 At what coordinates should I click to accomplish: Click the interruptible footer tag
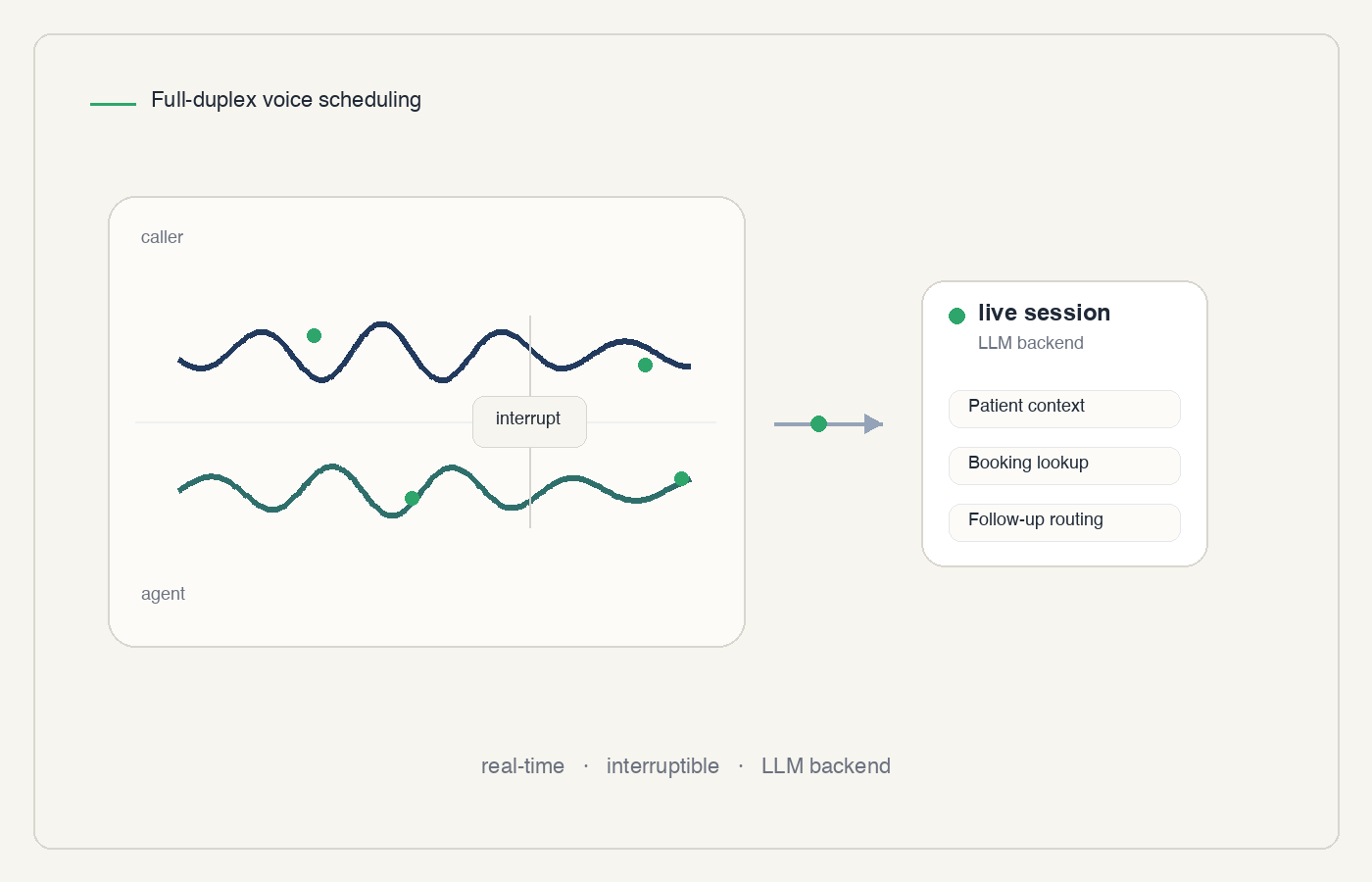click(x=662, y=766)
